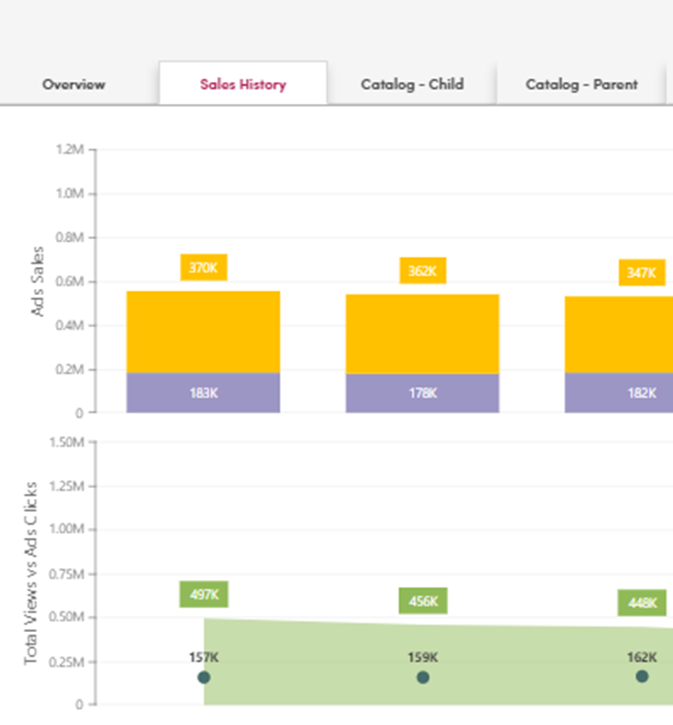Click the dot marker under 157K

[x=204, y=677]
